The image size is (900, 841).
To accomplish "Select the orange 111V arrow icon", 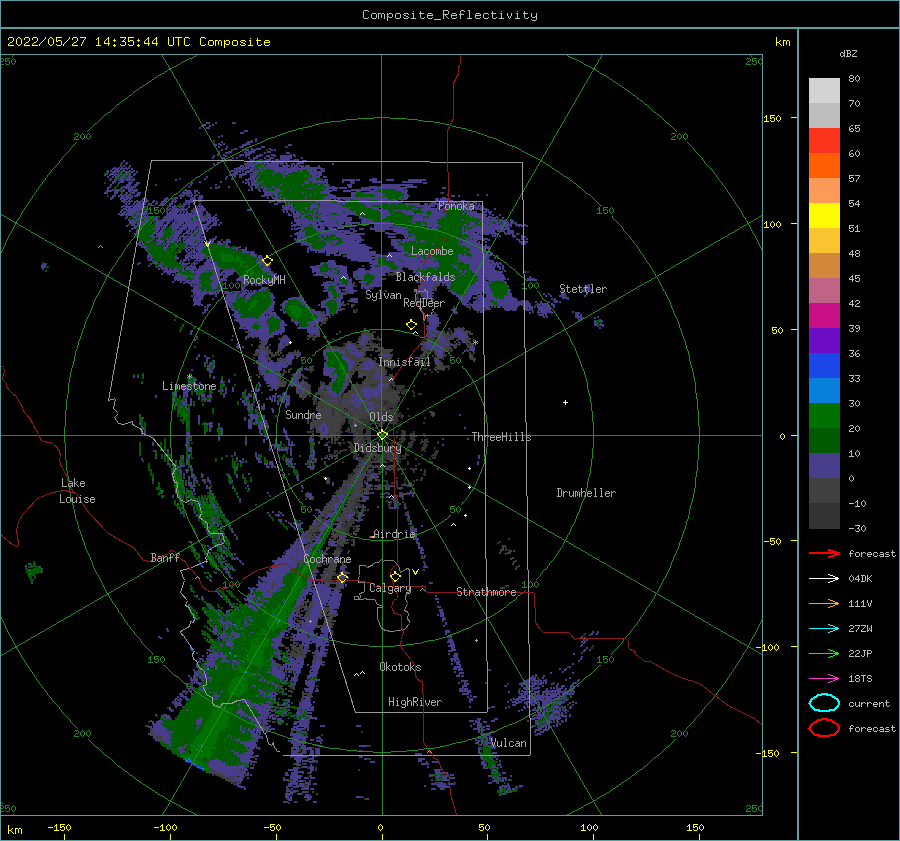I will pos(824,603).
